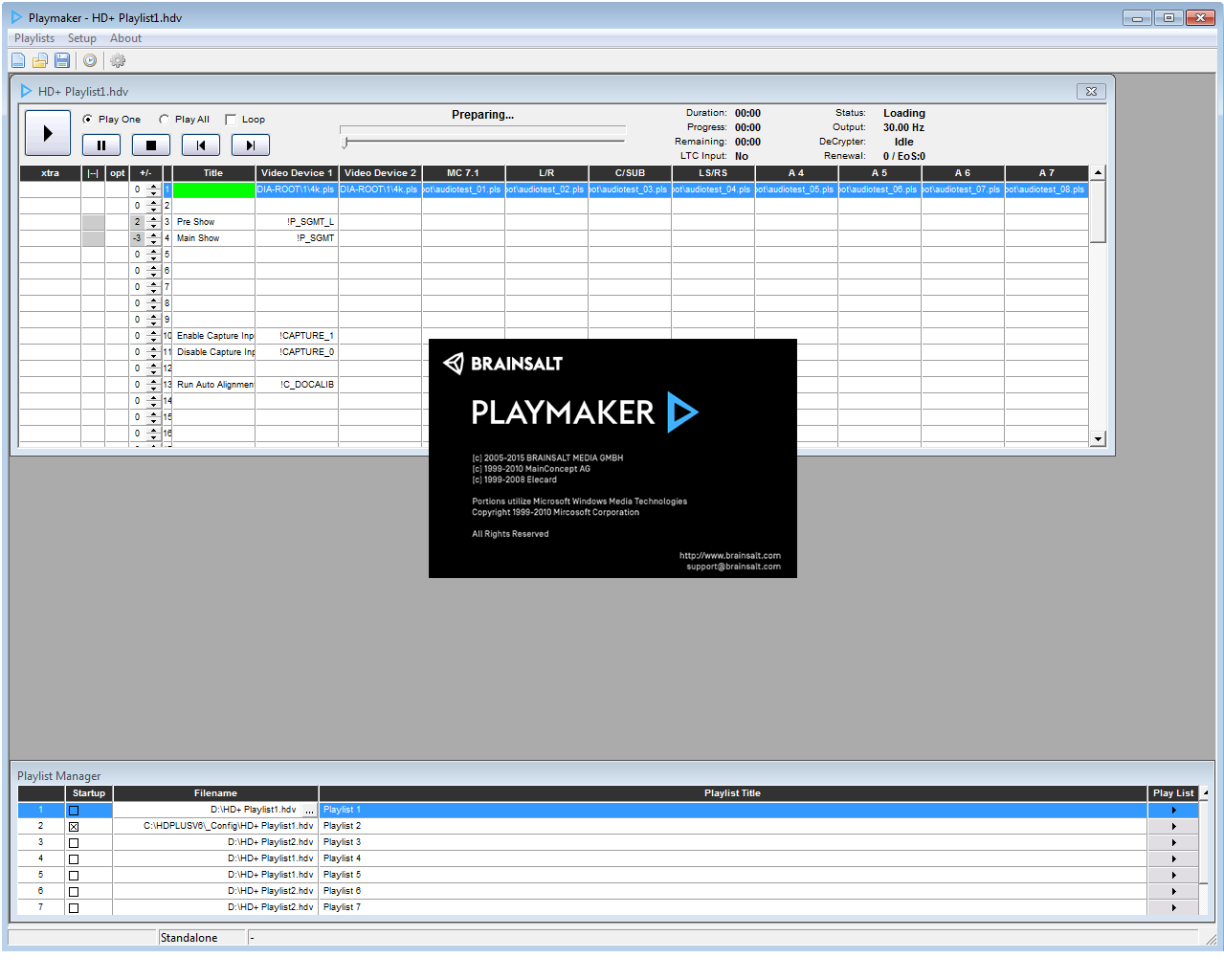Click the MC 7.1 column header

point(463,173)
